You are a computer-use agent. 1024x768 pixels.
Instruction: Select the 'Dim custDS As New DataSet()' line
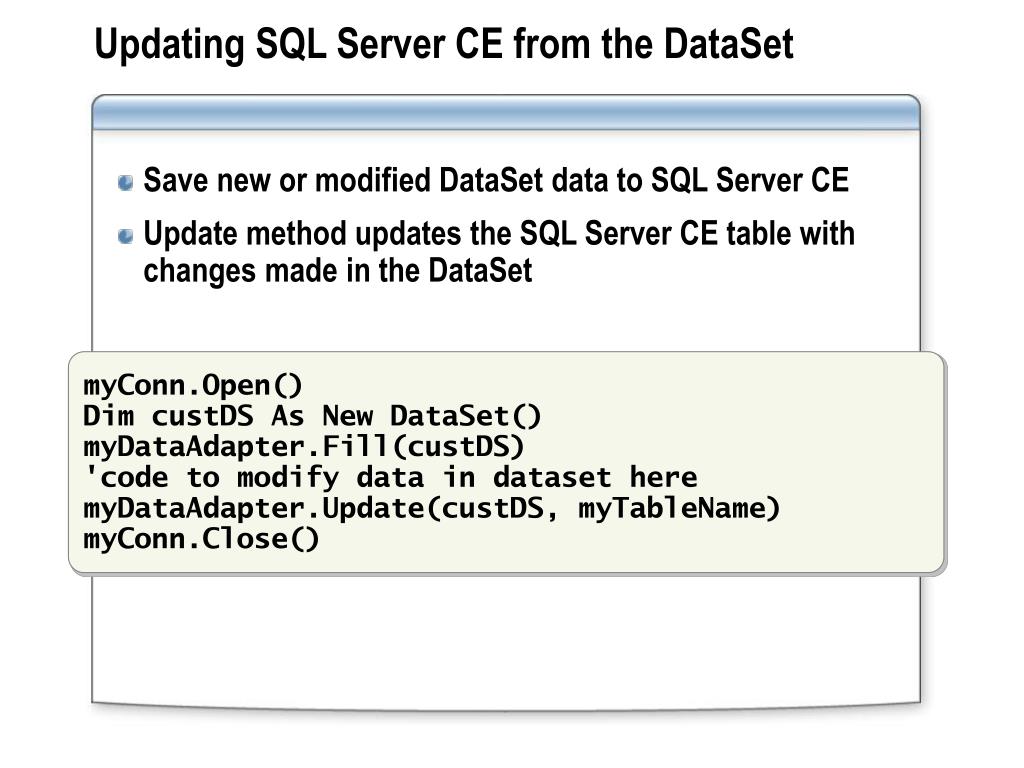click(x=312, y=416)
